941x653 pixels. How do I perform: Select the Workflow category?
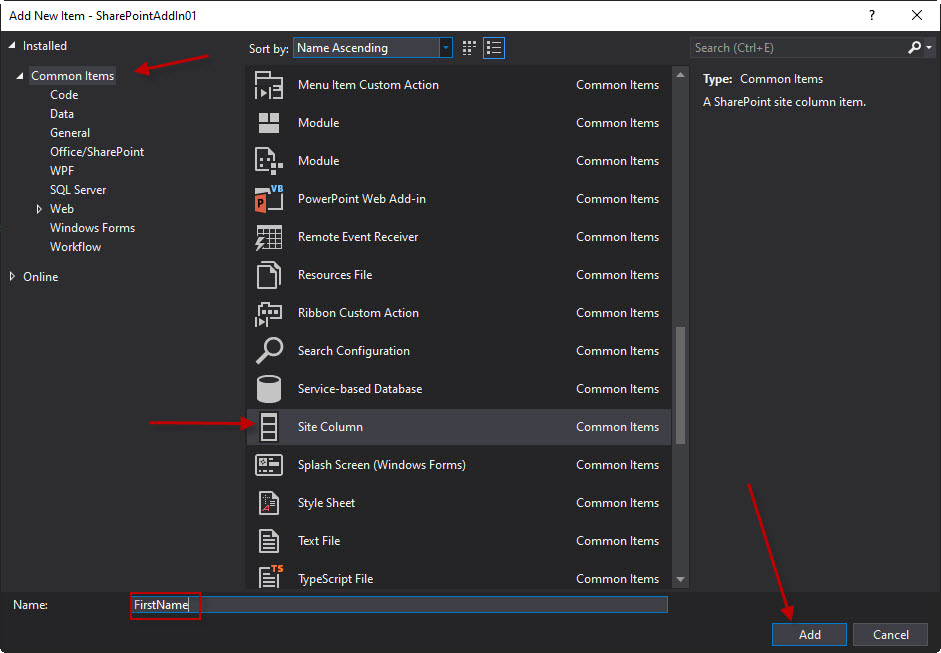point(76,247)
